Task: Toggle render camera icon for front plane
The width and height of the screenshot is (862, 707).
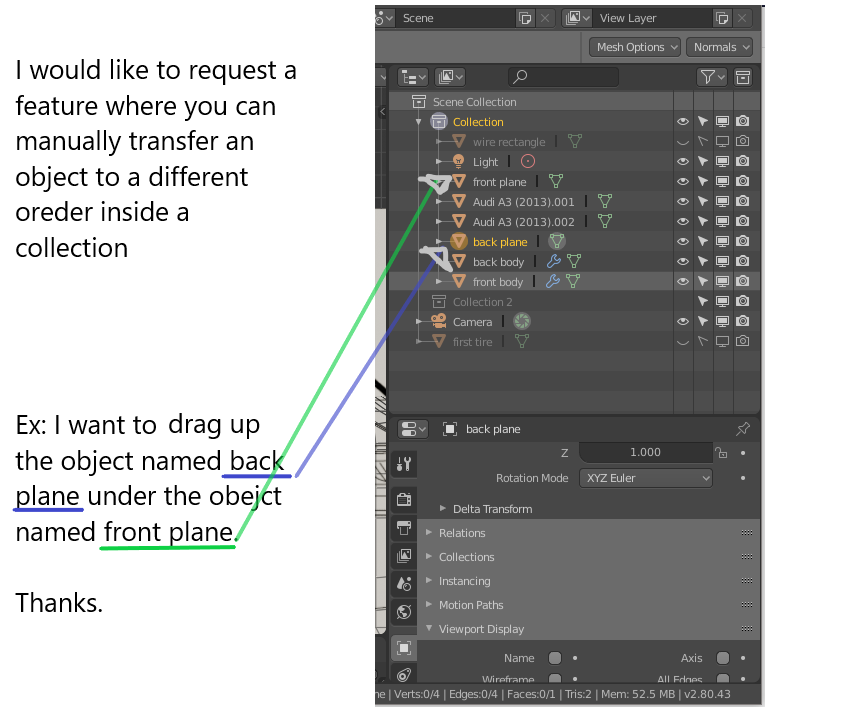Action: [743, 181]
